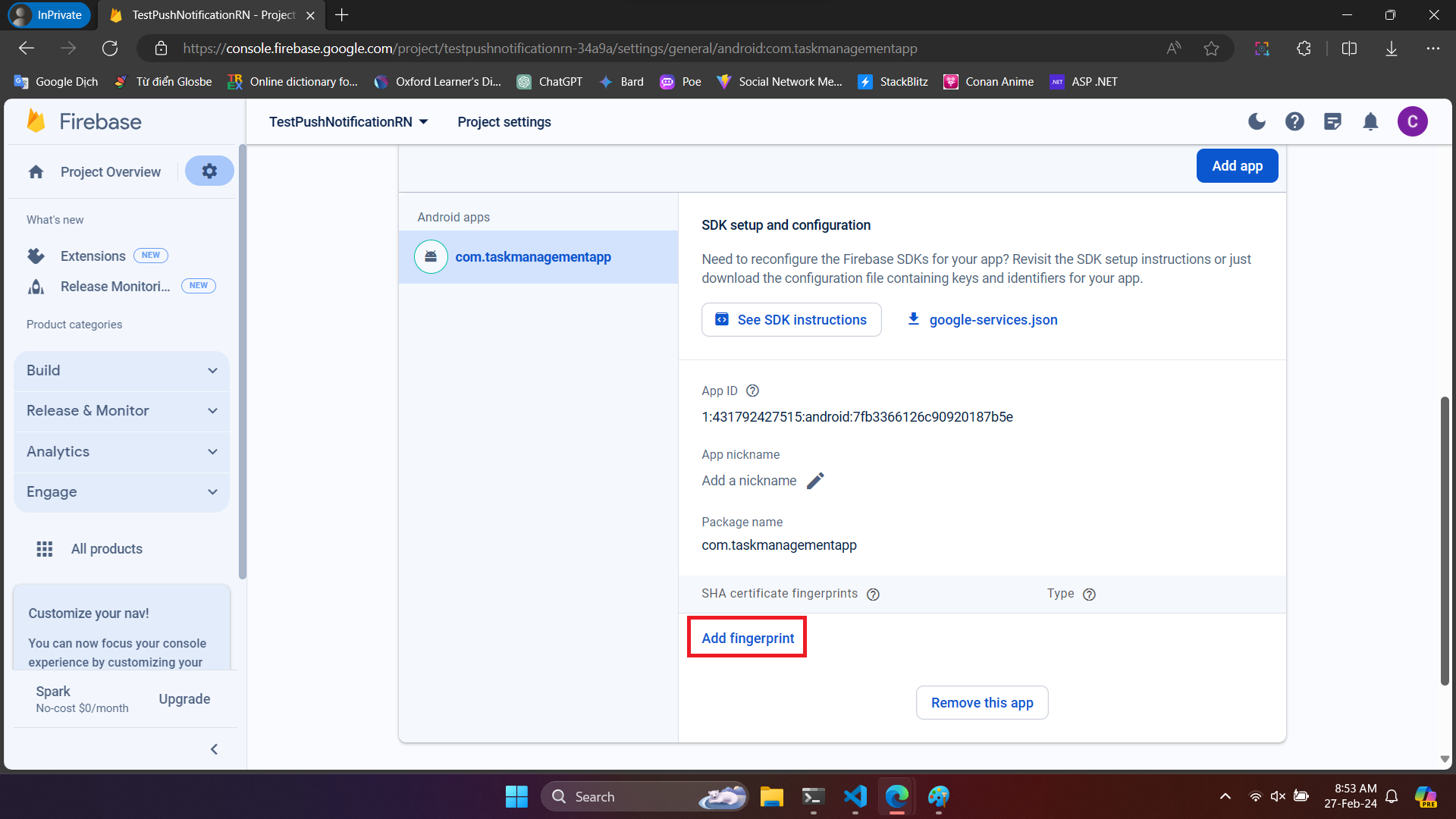Open the ChatGPT bookmark

(x=550, y=82)
